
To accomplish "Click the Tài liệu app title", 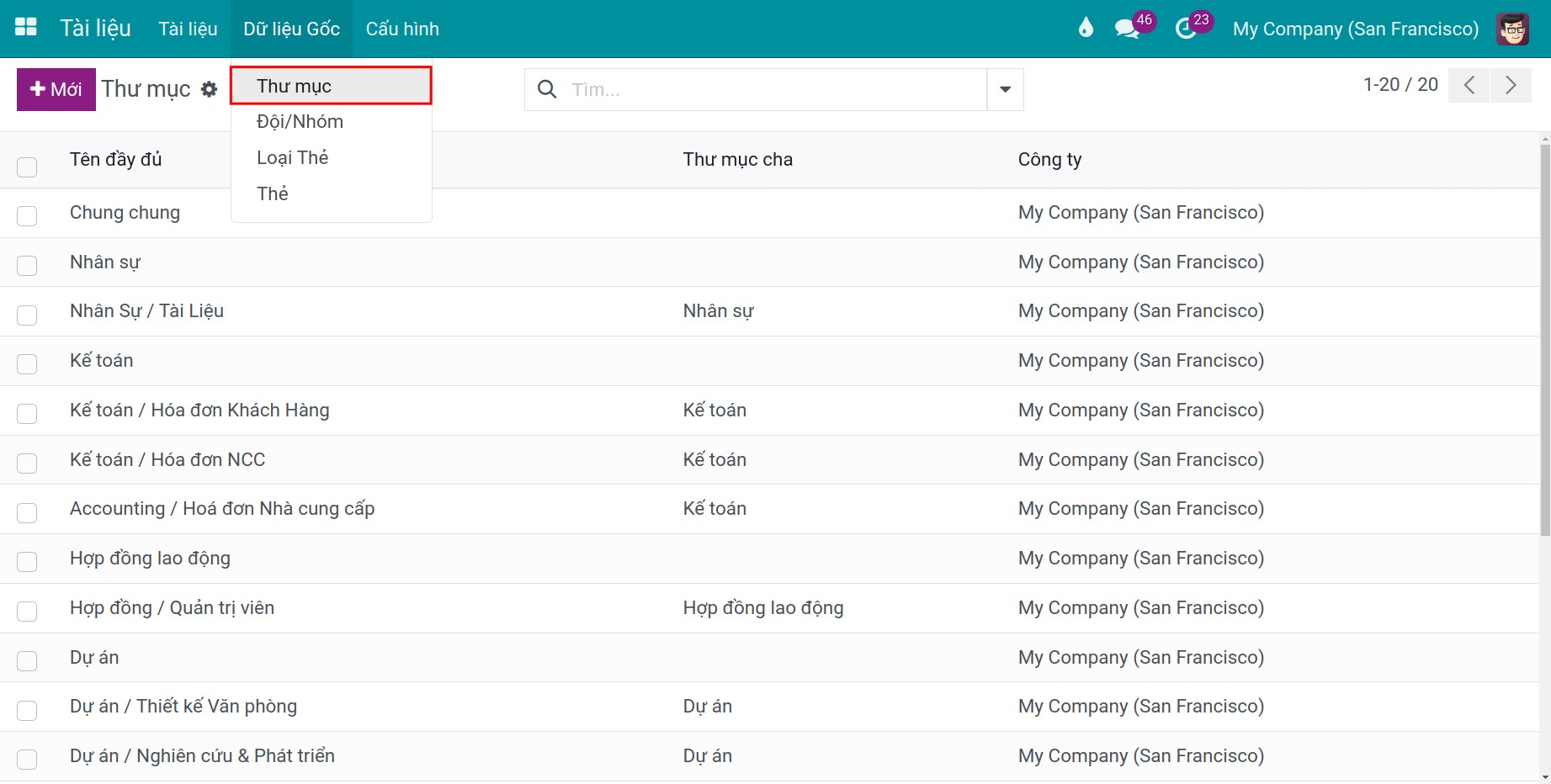I will [95, 29].
